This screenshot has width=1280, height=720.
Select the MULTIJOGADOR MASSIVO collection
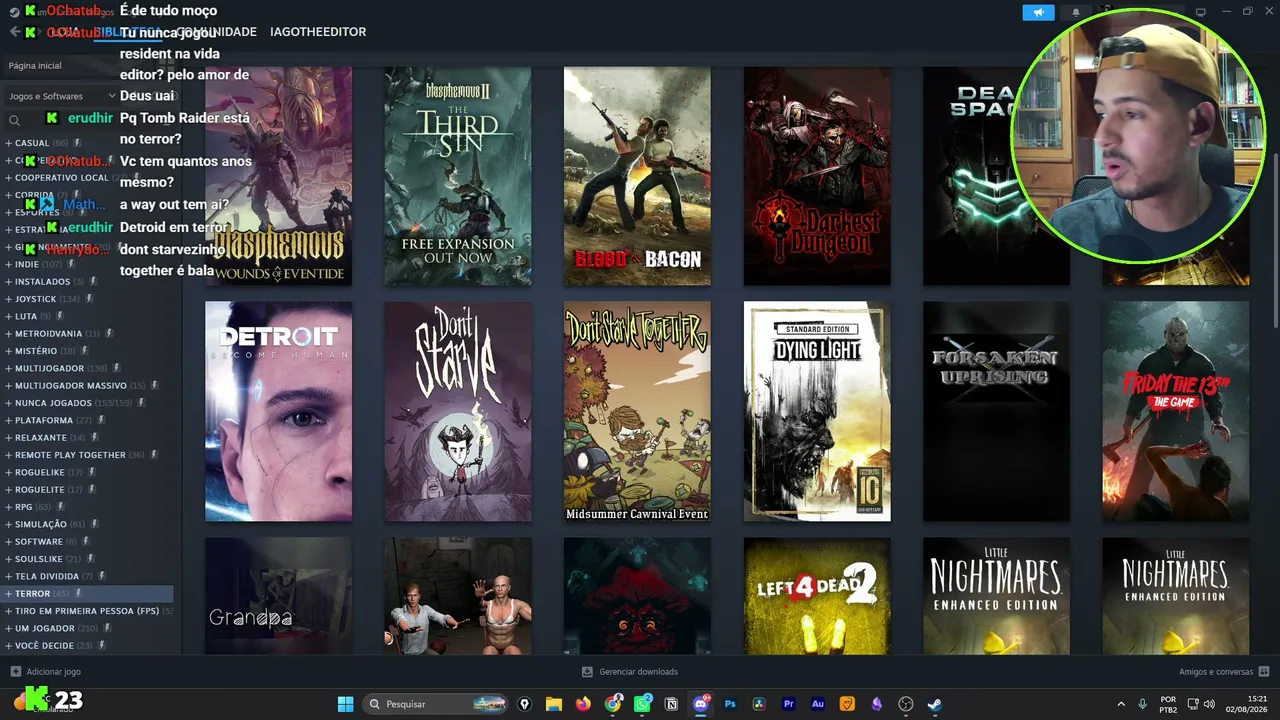click(x=88, y=386)
